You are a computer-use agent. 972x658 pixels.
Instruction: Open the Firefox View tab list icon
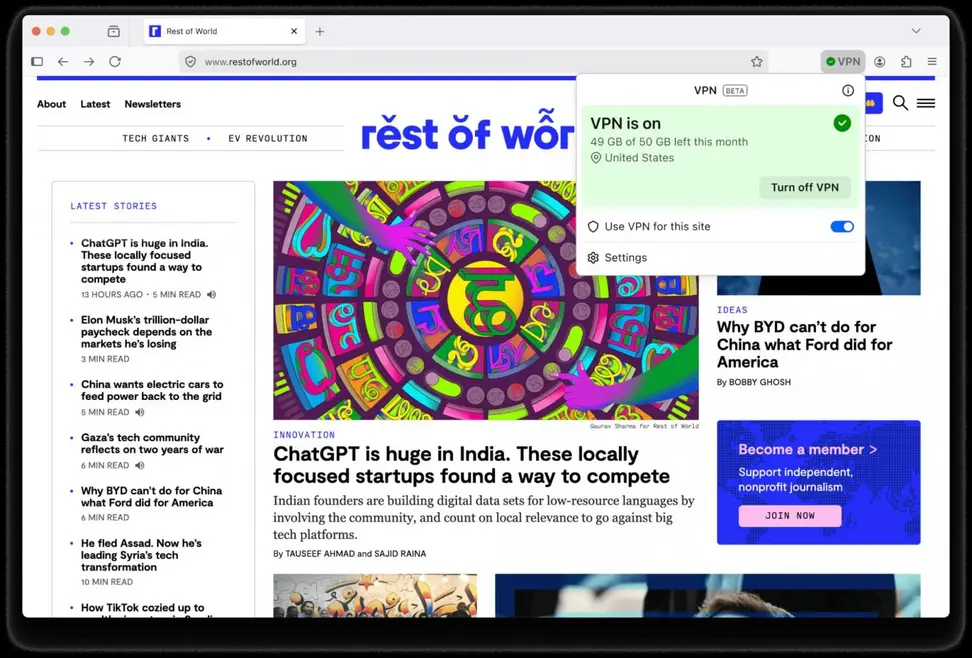[113, 31]
